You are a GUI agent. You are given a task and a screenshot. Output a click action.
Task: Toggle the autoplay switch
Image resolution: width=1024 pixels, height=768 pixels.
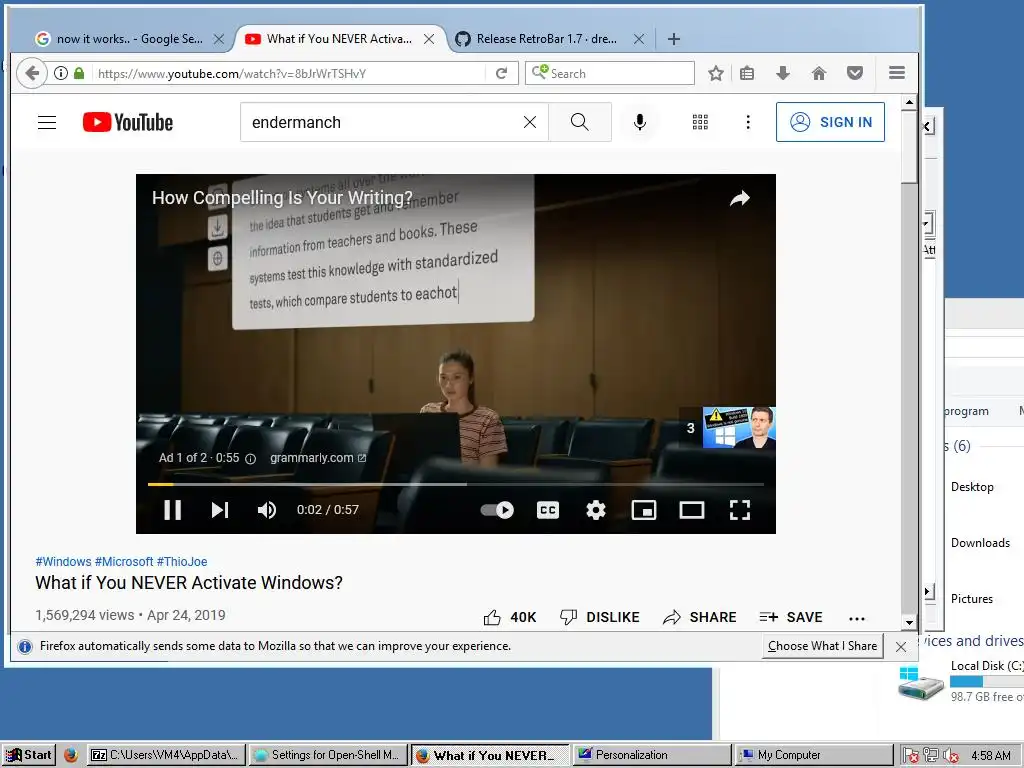tap(497, 509)
